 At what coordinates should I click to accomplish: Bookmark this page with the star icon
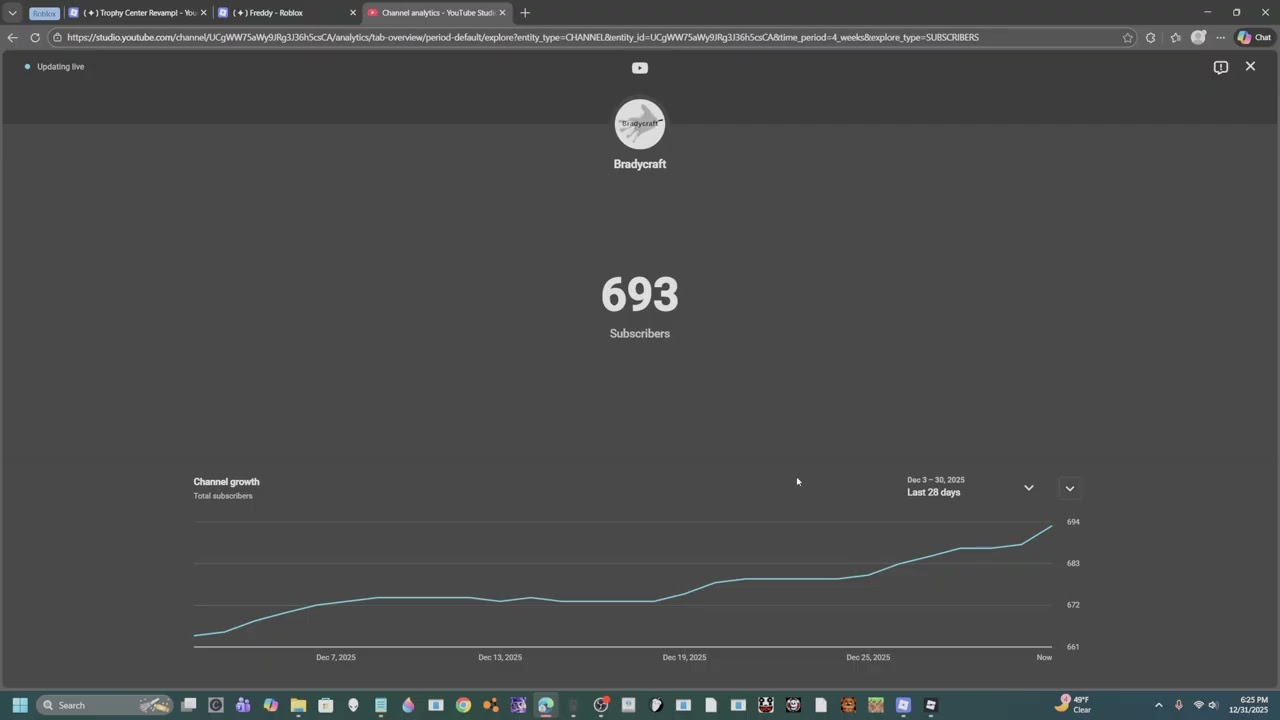point(1127,38)
